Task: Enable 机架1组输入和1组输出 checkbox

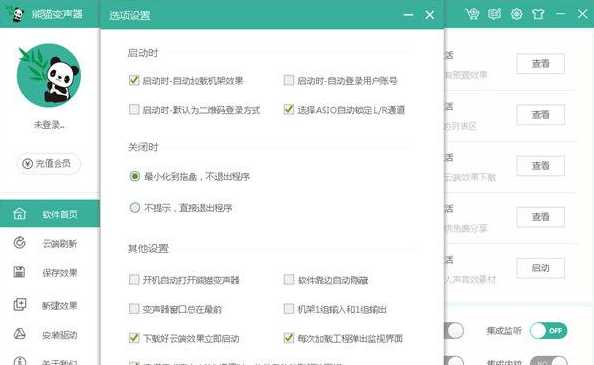Action: click(289, 309)
